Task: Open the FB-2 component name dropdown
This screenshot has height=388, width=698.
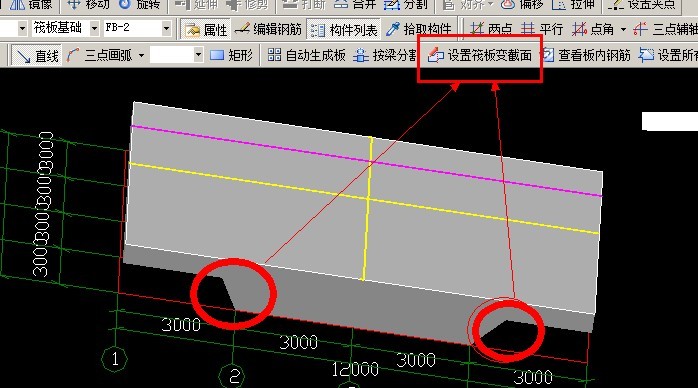Action: (166, 29)
